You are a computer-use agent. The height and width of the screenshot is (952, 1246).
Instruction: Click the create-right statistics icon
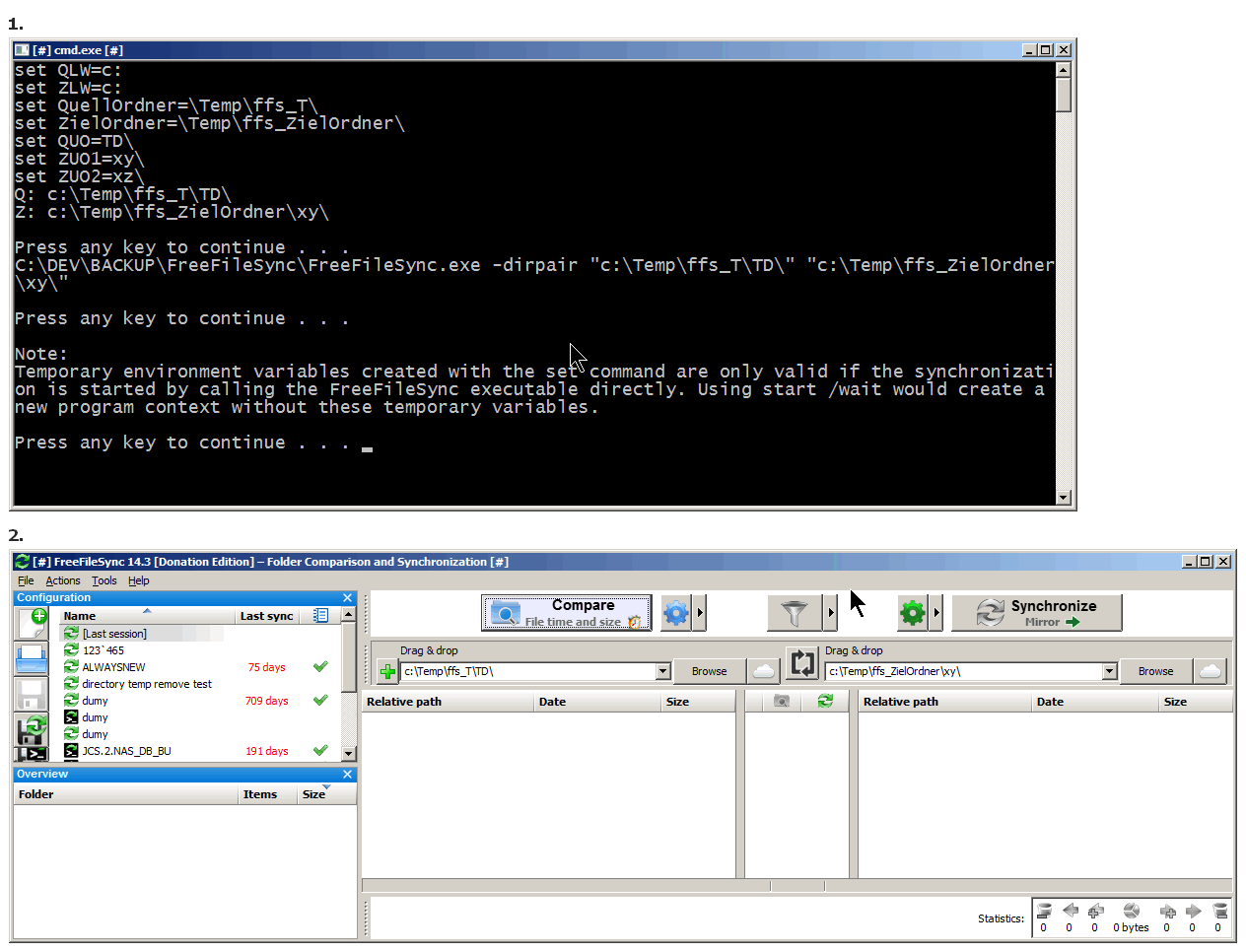1167,911
